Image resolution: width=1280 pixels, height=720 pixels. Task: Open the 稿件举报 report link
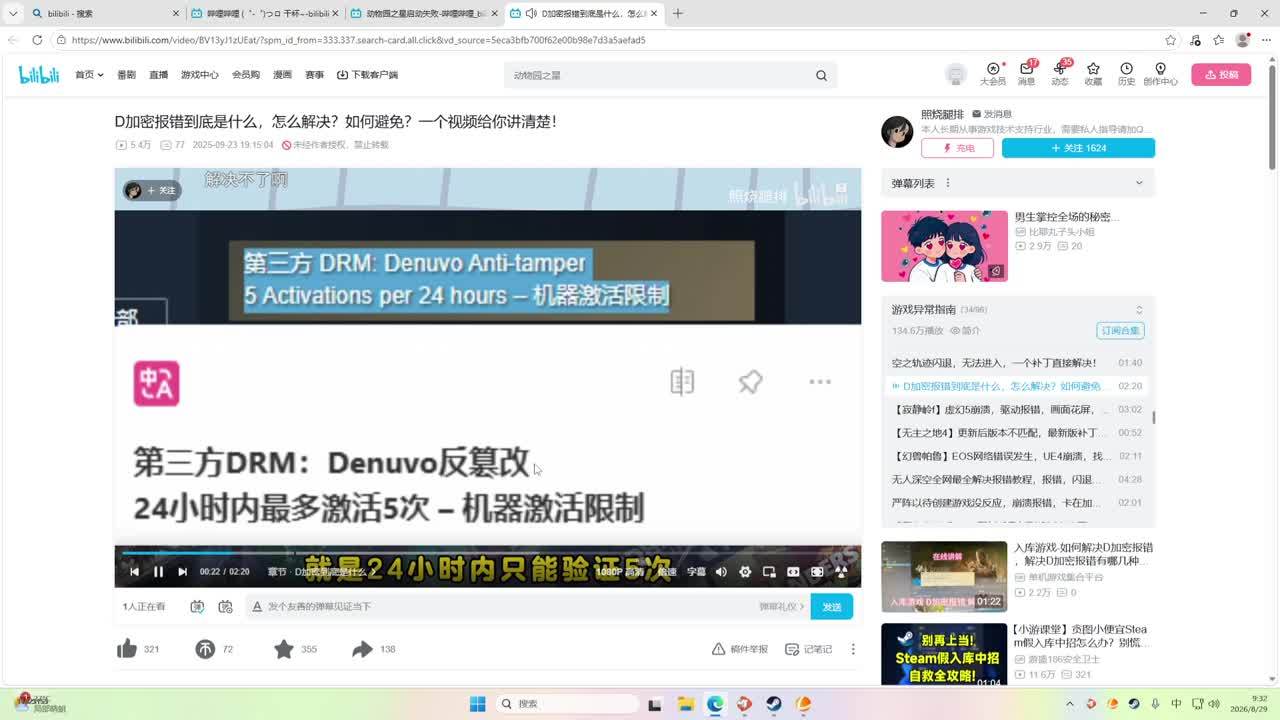click(x=740, y=649)
